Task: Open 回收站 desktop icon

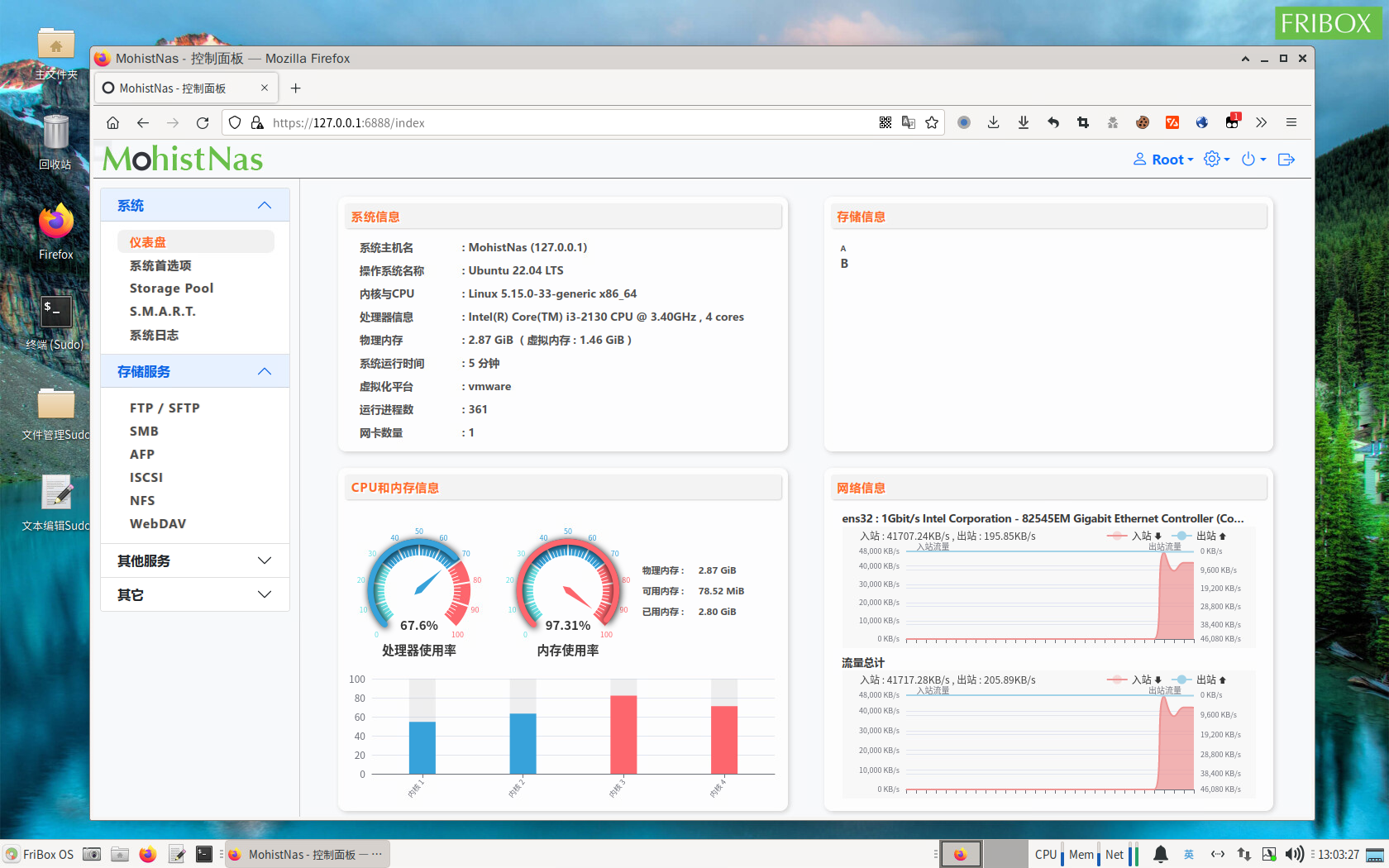Action: click(55, 142)
